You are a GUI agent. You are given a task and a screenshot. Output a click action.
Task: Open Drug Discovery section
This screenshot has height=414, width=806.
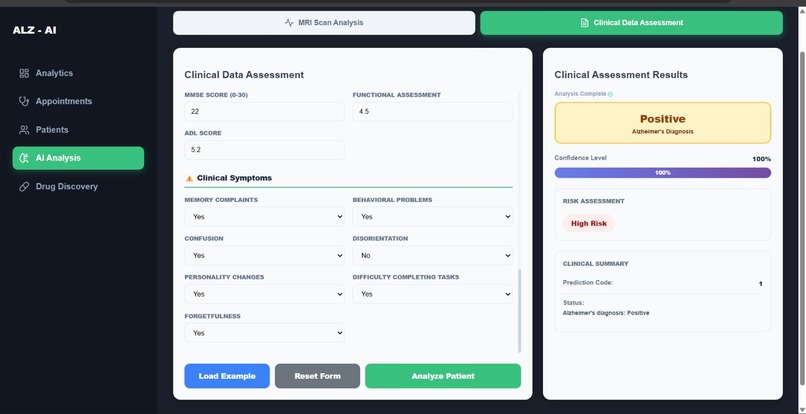[78, 187]
